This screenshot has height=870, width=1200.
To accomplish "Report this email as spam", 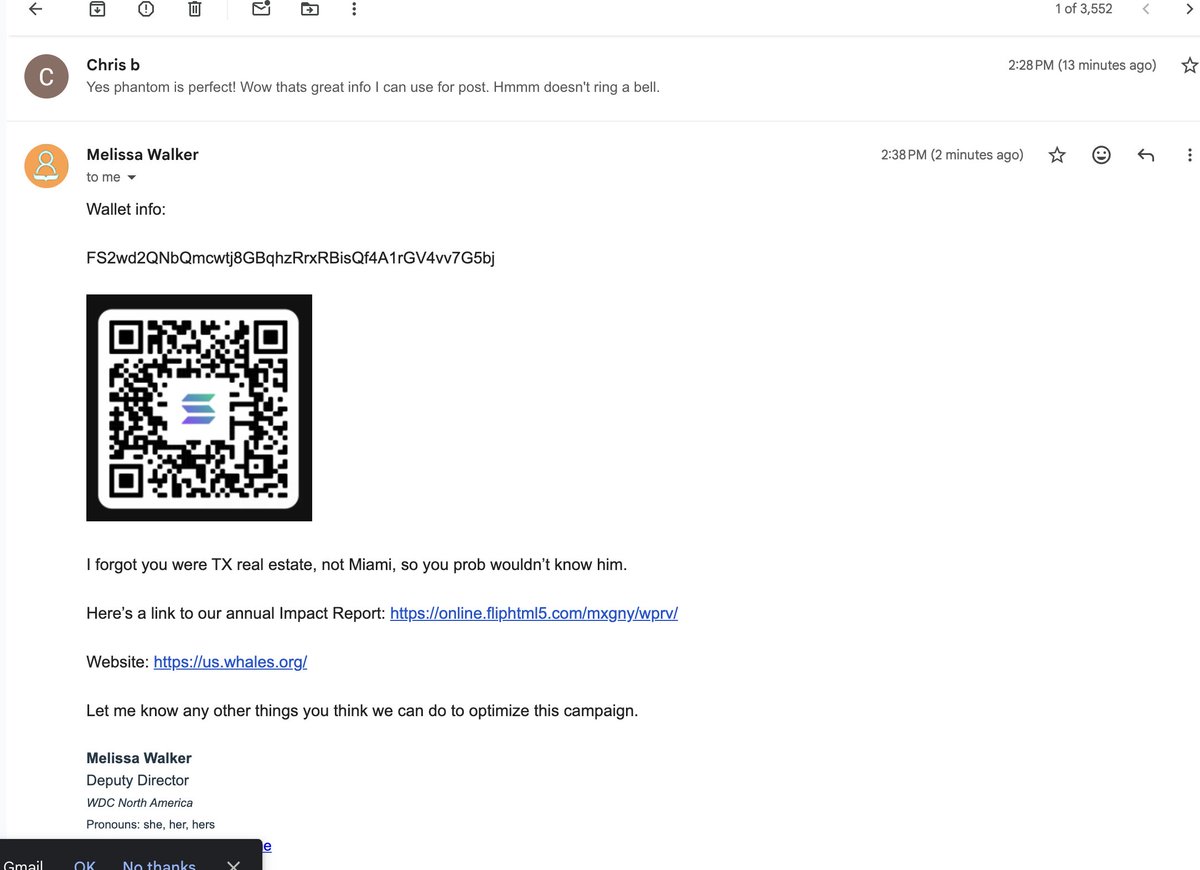I will pos(146,9).
